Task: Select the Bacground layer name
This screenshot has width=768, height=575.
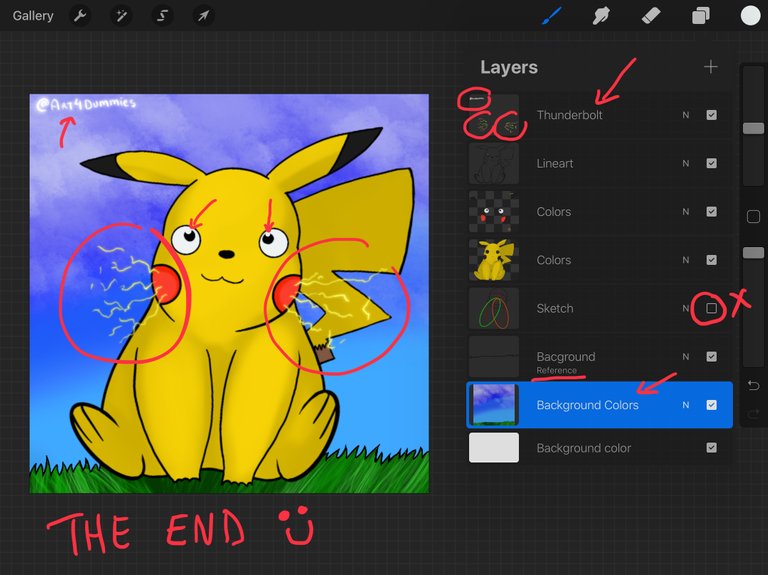Action: click(x=566, y=357)
